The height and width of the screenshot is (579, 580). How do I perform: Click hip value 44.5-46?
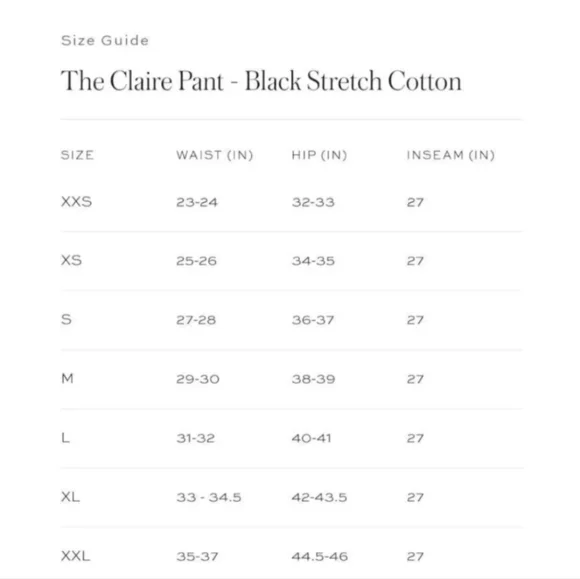pos(320,556)
